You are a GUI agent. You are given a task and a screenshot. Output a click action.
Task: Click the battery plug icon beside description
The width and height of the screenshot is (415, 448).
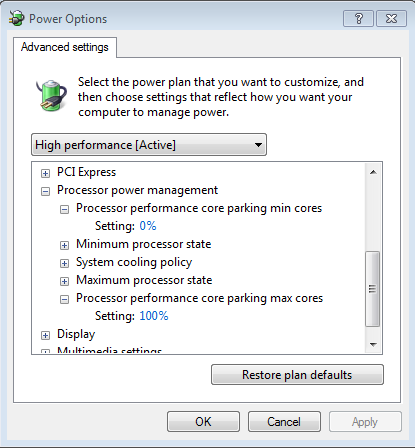[x=51, y=95]
